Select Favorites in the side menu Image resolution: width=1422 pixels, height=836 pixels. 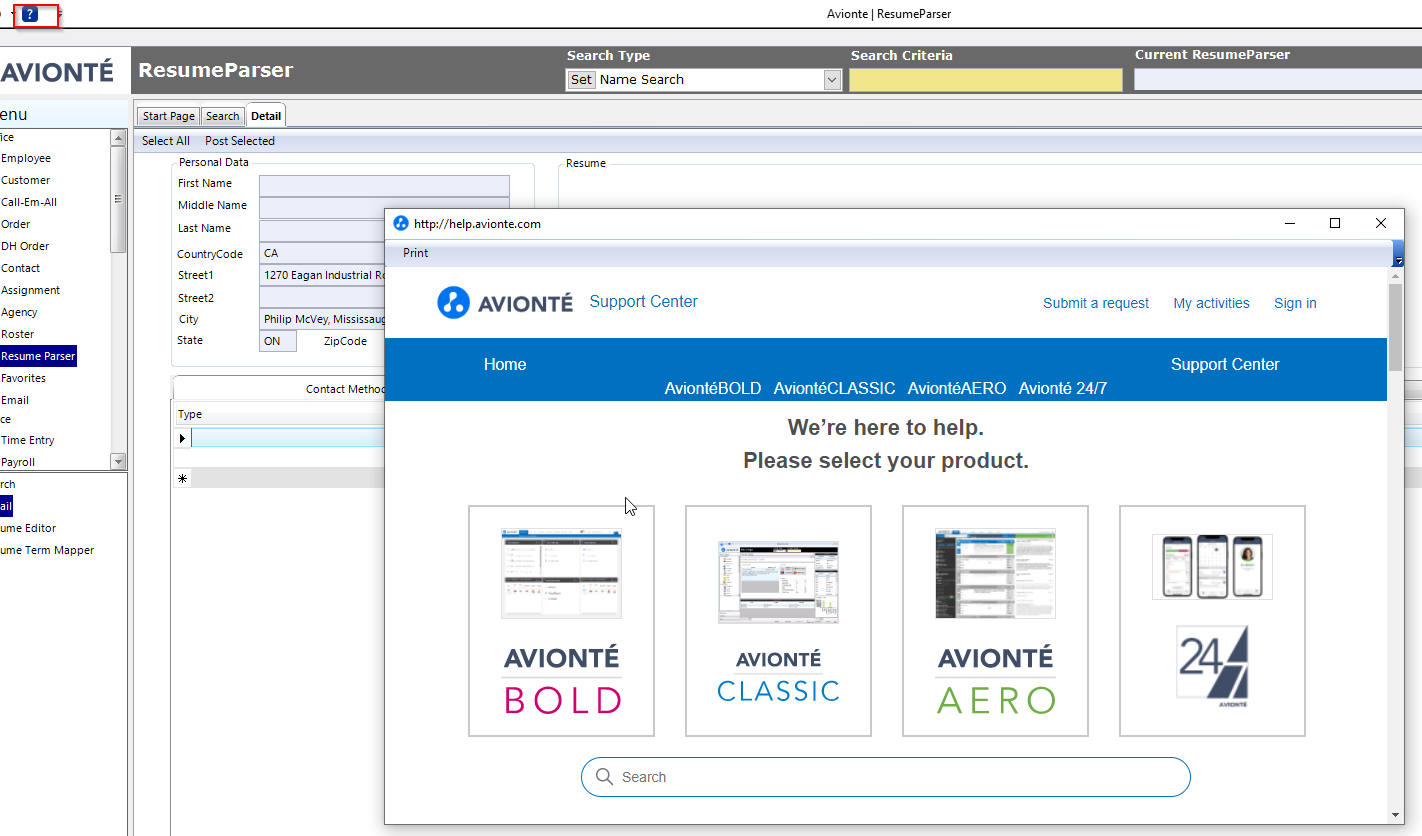[x=23, y=378]
